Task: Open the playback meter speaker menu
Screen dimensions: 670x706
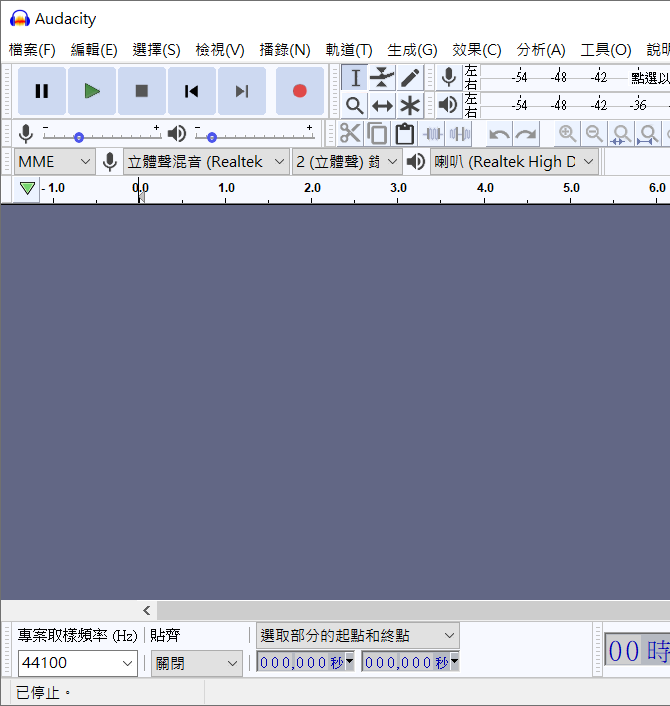Action: pos(448,105)
